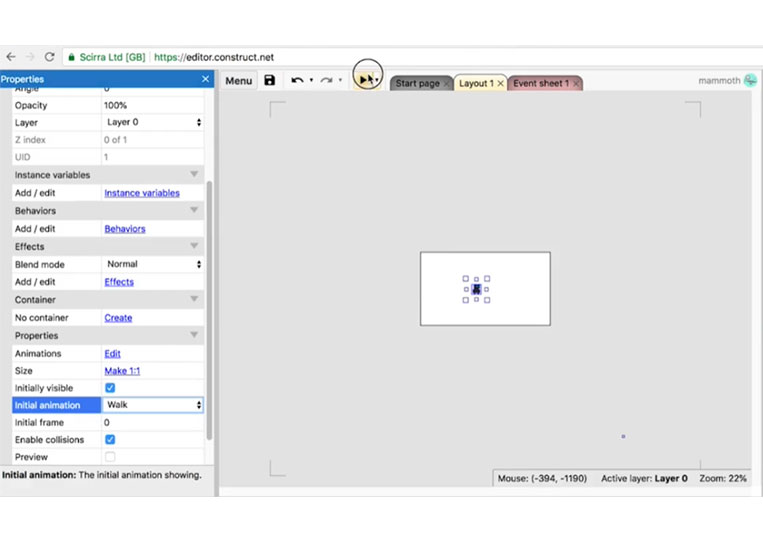The height and width of the screenshot is (541, 763).
Task: Click the Properties panel scrollbar
Action: 209,310
